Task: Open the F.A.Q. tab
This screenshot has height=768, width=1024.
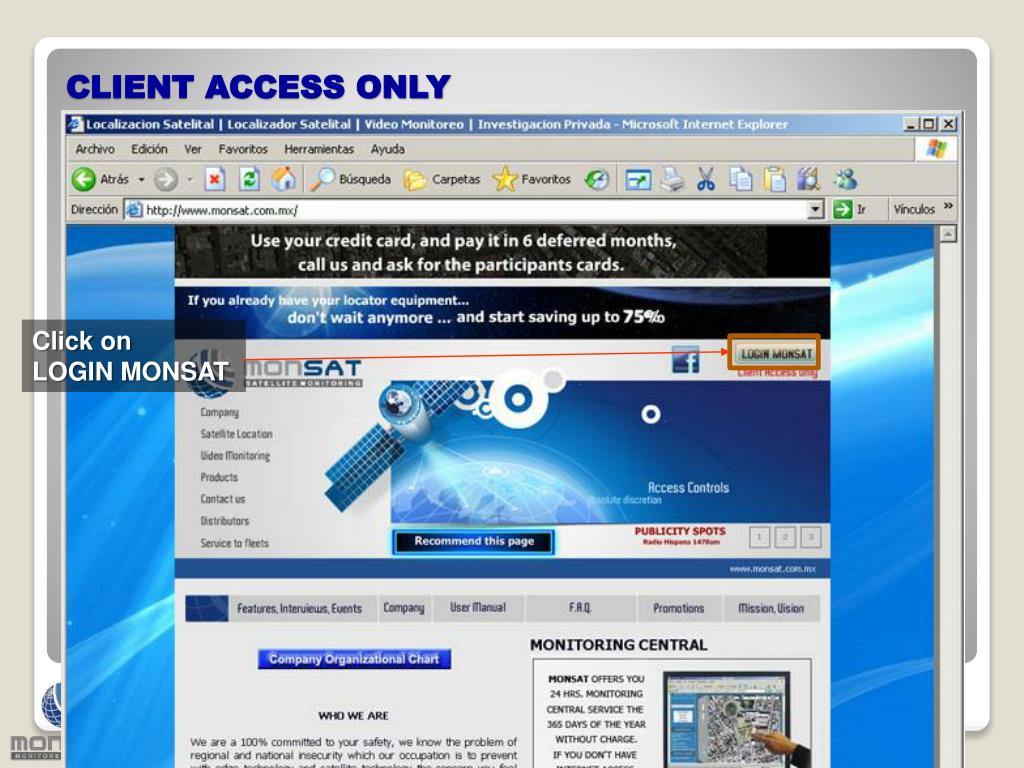Action: [x=580, y=609]
